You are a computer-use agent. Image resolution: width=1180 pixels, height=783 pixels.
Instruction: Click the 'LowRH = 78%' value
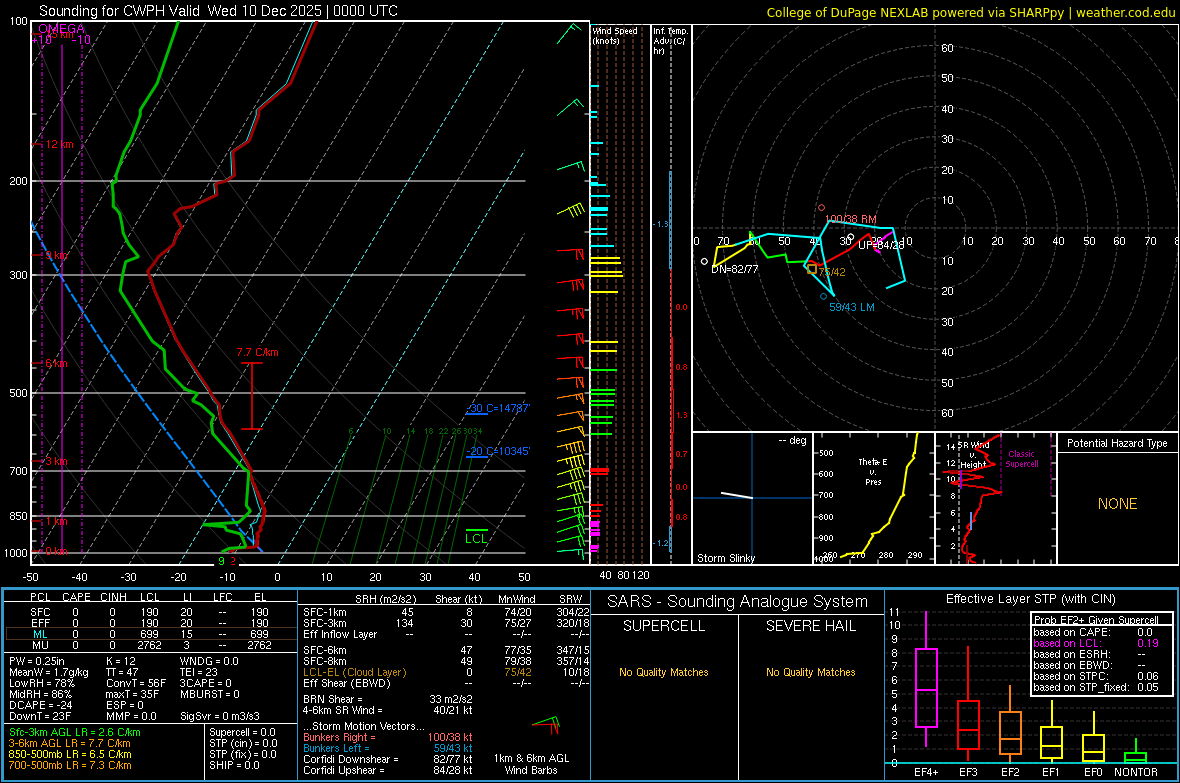(x=42, y=683)
